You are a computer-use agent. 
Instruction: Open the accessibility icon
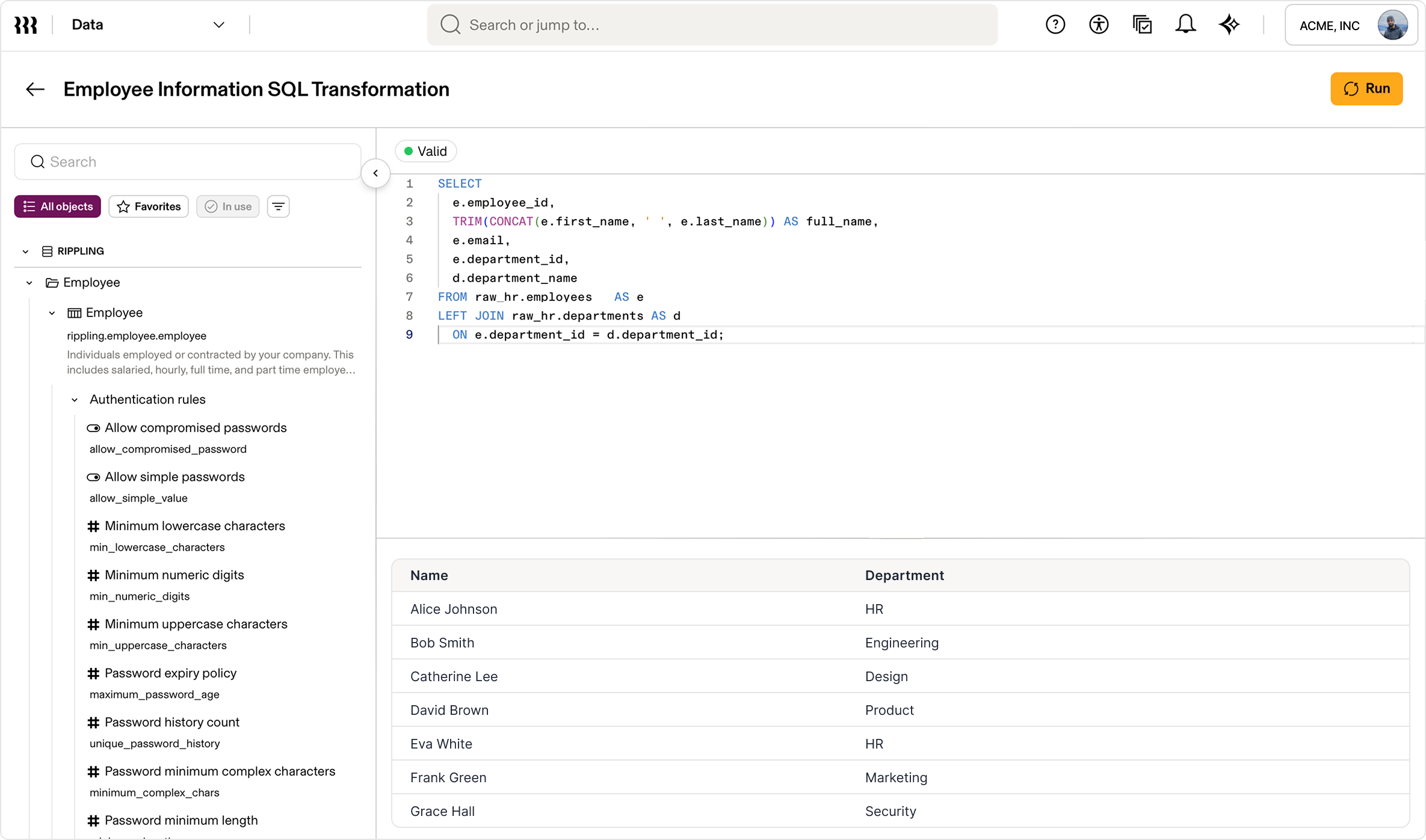[x=1099, y=25]
